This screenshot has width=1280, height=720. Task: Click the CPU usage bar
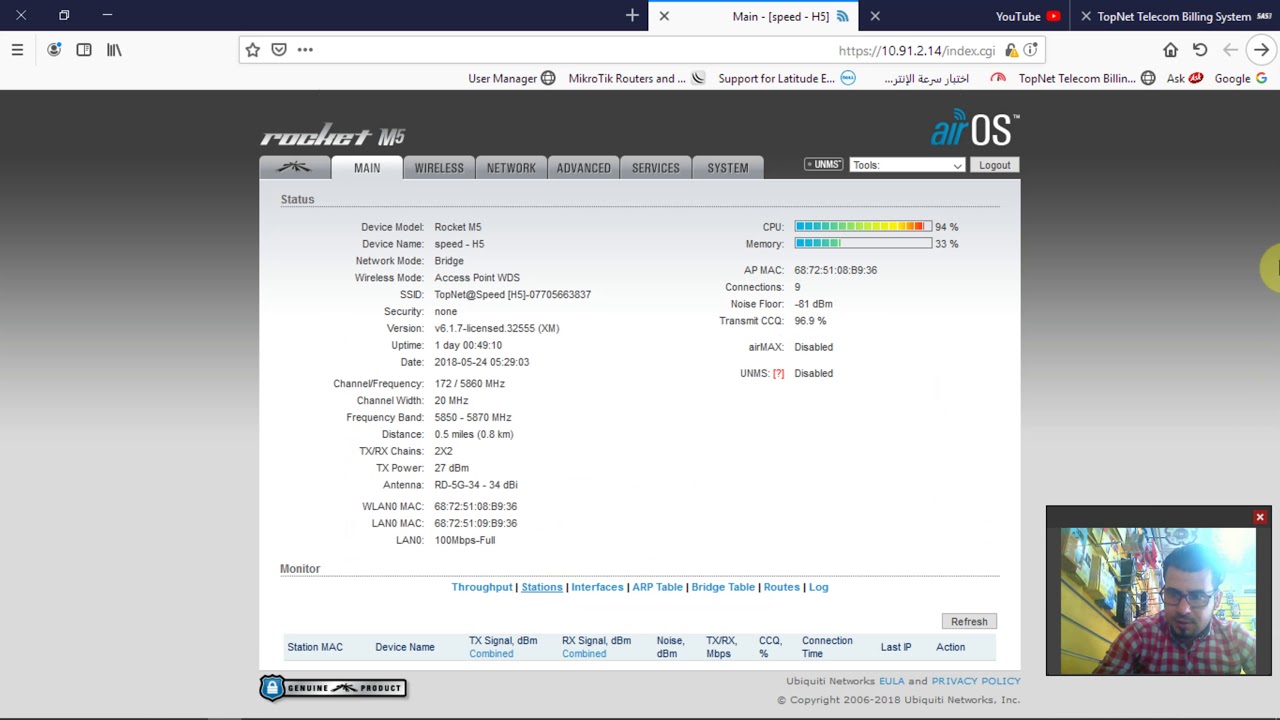point(863,227)
